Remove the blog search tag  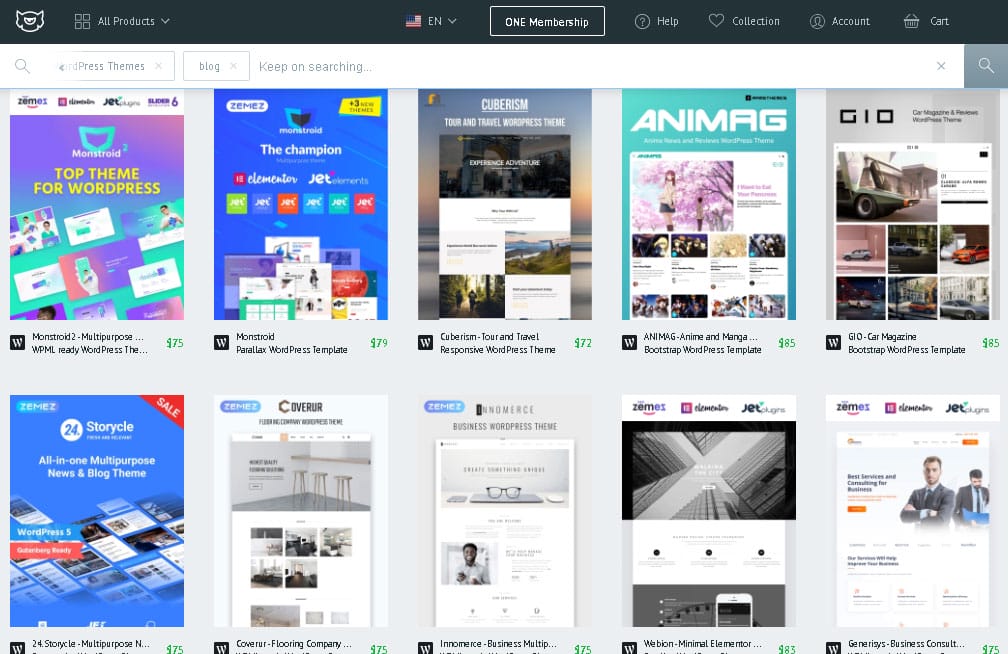[233, 66]
